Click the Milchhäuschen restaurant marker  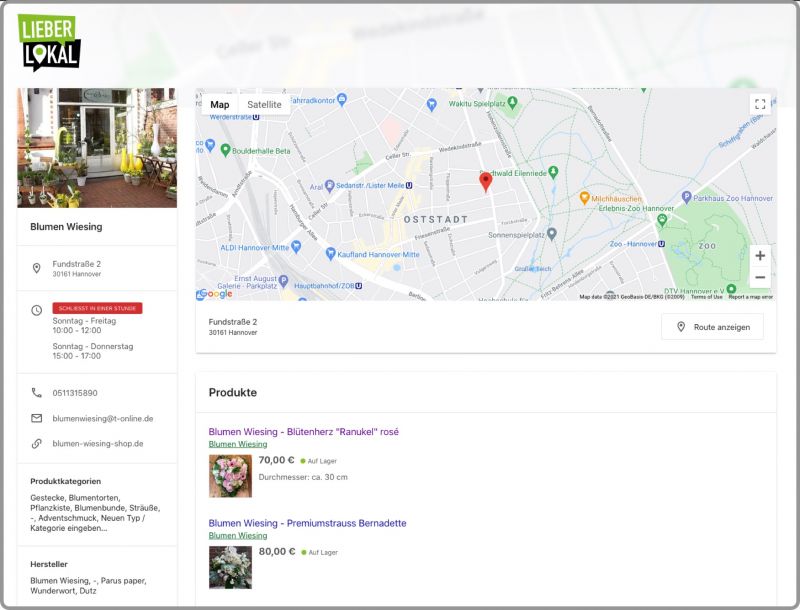(x=585, y=198)
